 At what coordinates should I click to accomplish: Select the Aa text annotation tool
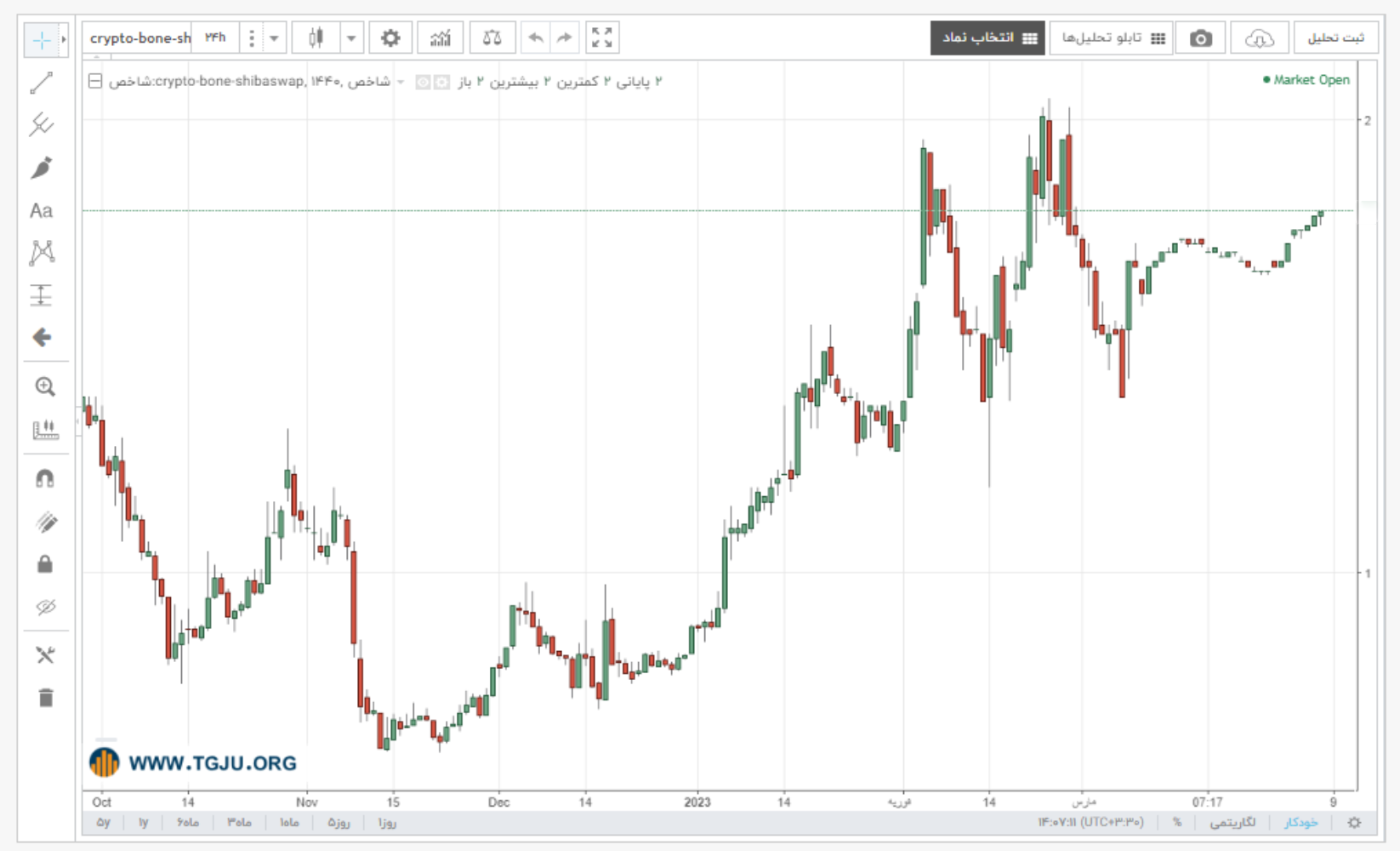pyautogui.click(x=41, y=210)
